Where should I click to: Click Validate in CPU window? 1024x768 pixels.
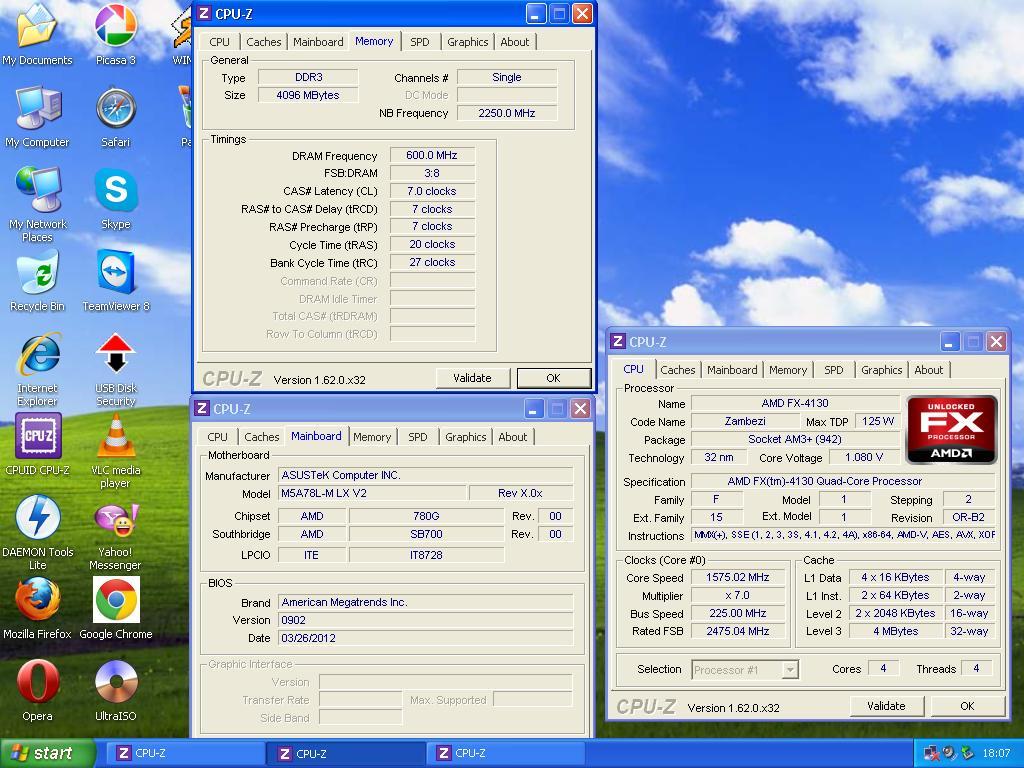(886, 706)
